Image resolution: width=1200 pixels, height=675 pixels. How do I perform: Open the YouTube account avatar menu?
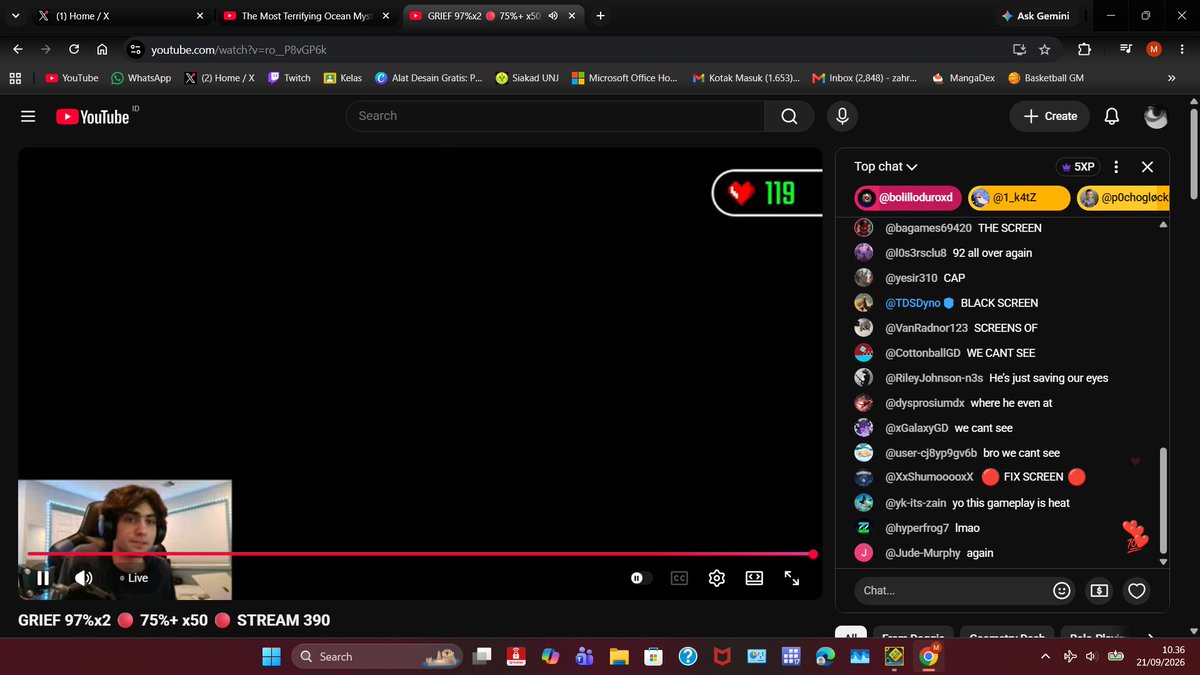pos(1156,116)
